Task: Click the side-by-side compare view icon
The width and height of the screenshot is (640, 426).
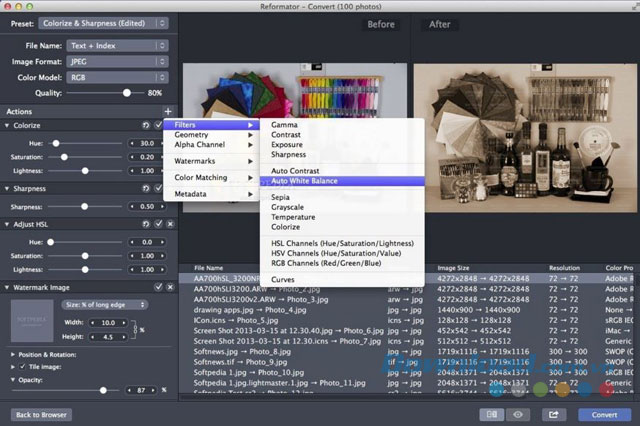Action: pyautogui.click(x=491, y=414)
